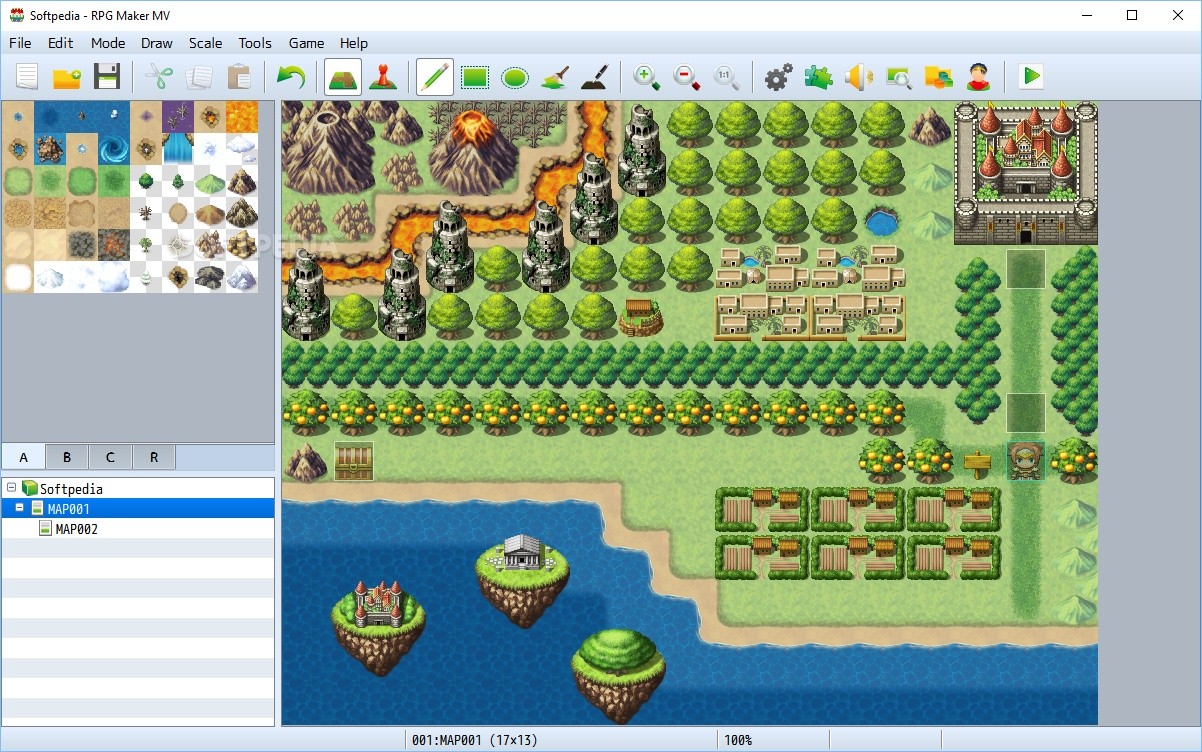Collapse the MAP001 tree node
The width and height of the screenshot is (1202, 752).
click(21, 508)
